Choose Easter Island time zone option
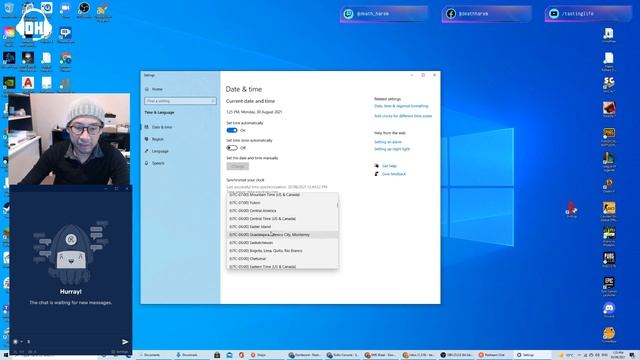The height and width of the screenshot is (360, 640). pos(282,227)
